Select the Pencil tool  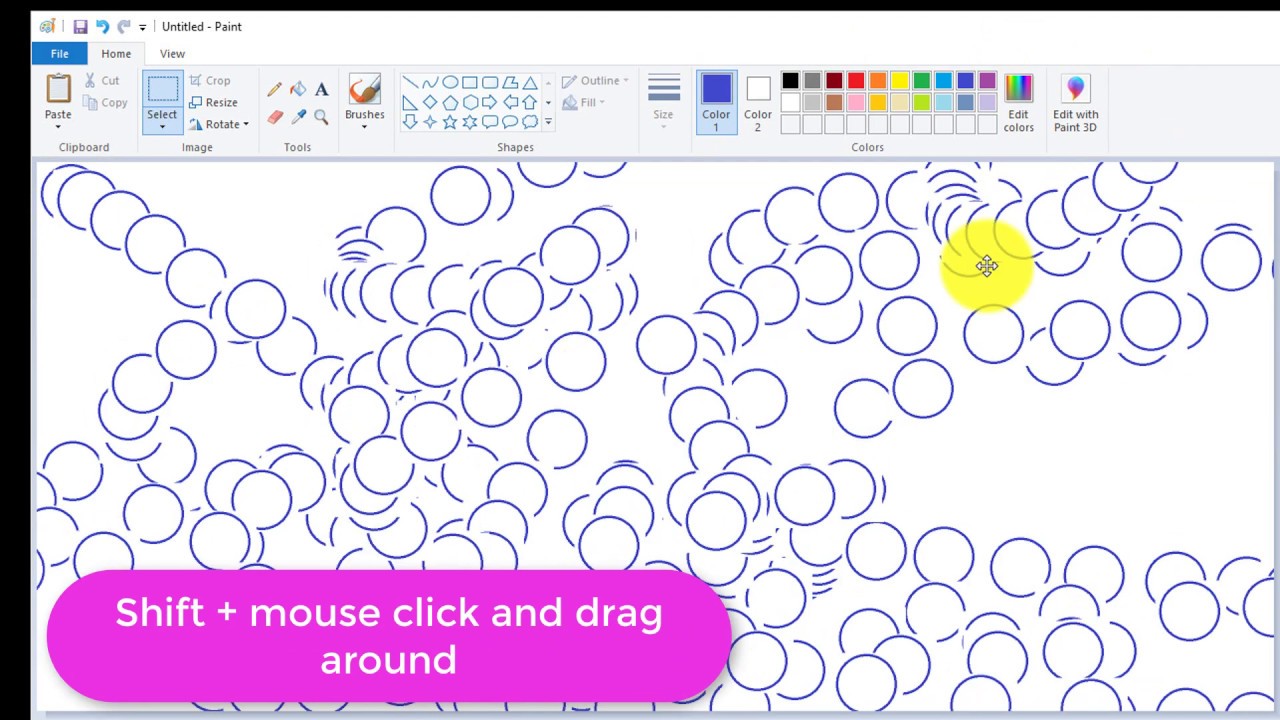274,89
